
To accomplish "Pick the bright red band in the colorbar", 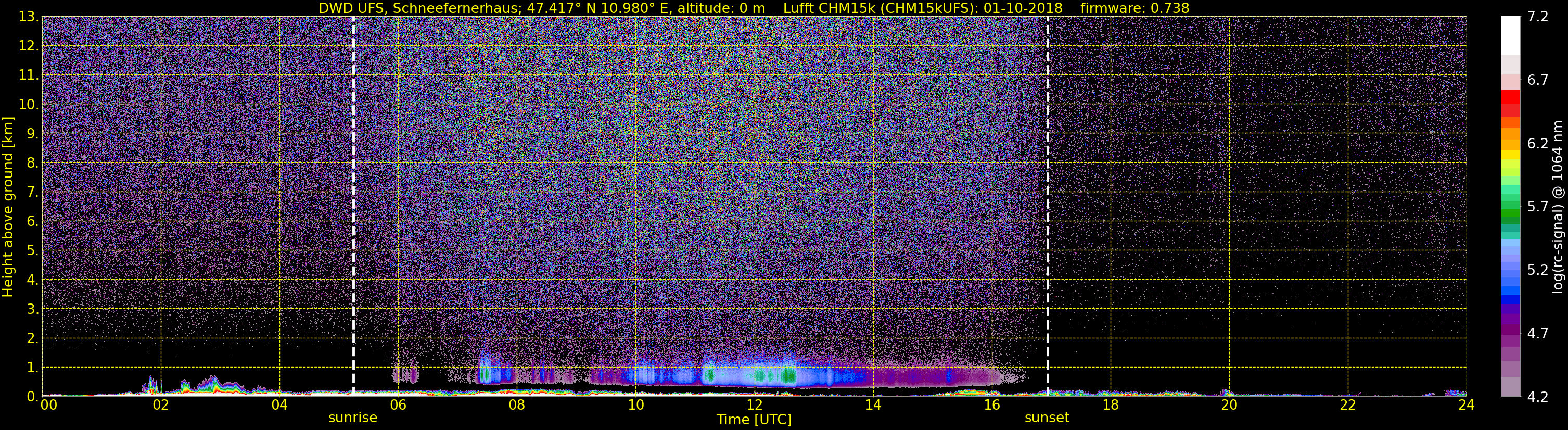I will [x=1510, y=97].
